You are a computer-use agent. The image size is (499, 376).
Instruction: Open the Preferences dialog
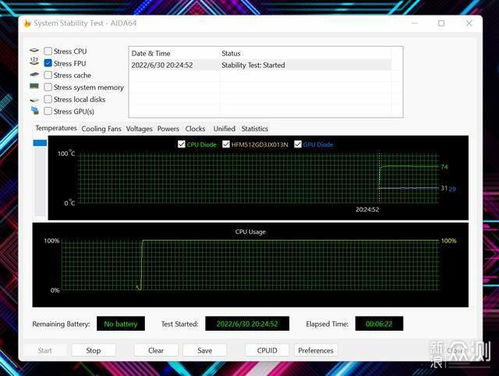point(316,350)
